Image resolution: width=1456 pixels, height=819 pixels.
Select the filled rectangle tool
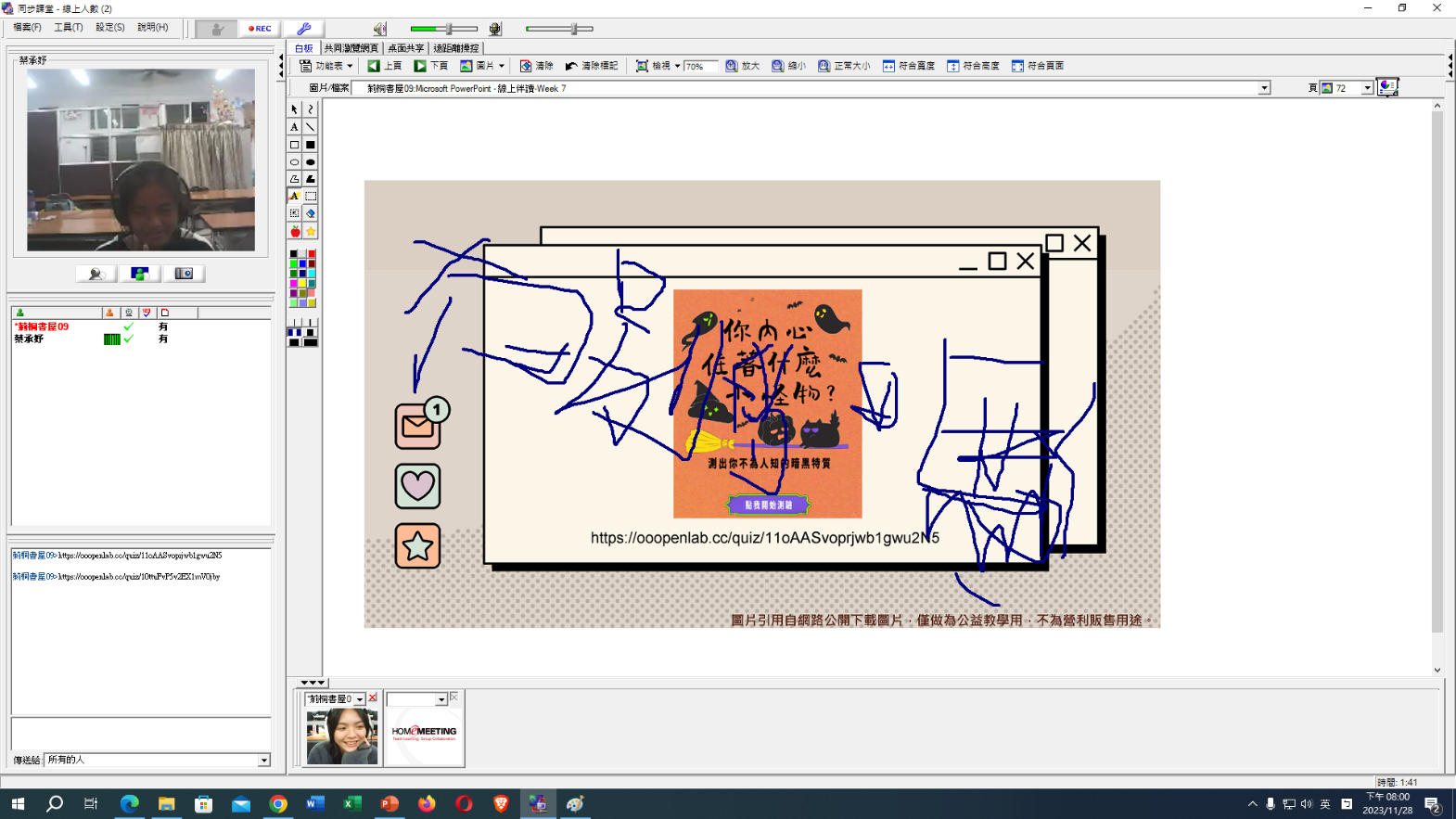tap(311, 145)
